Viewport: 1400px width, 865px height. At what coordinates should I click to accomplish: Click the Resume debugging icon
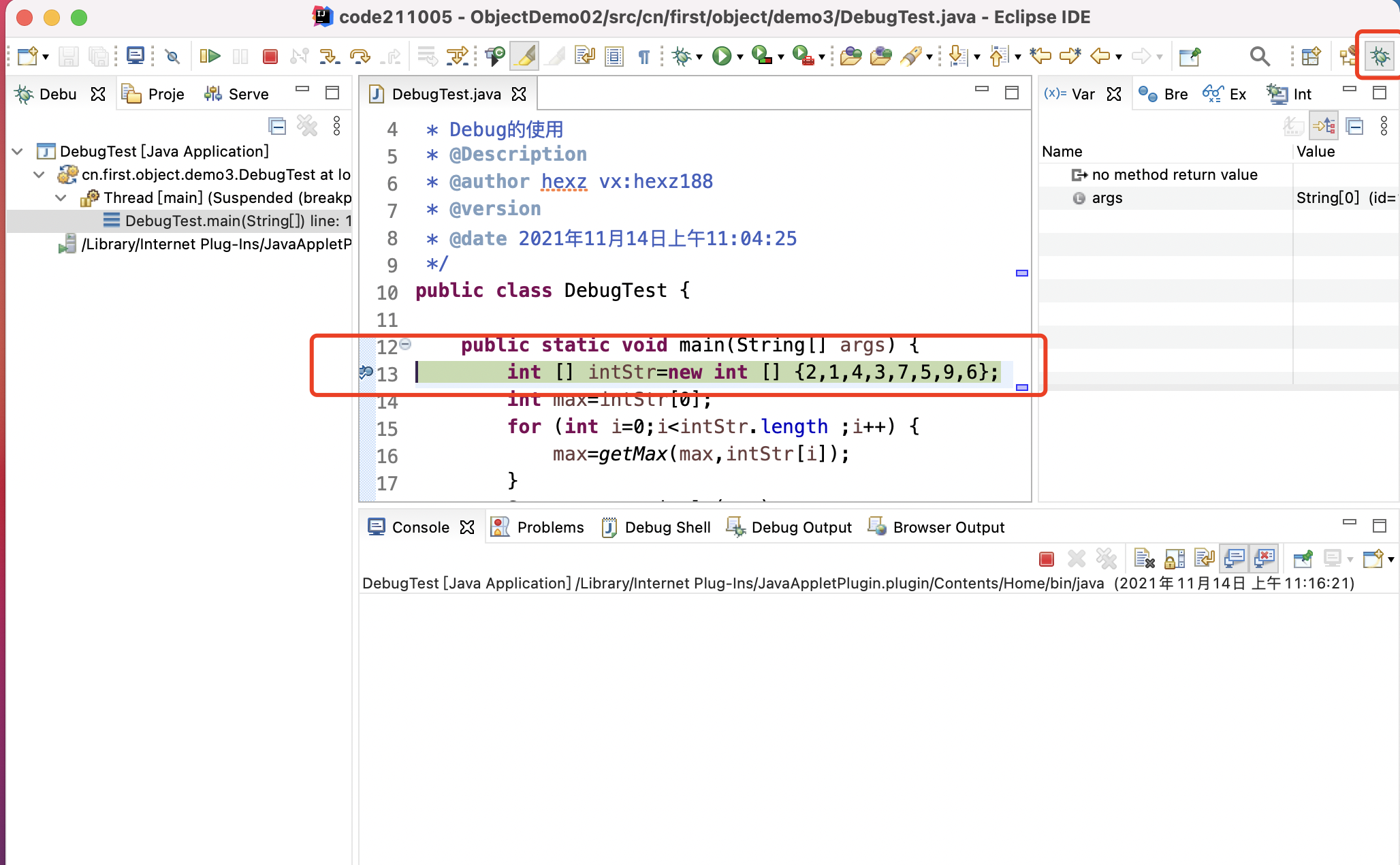(210, 56)
